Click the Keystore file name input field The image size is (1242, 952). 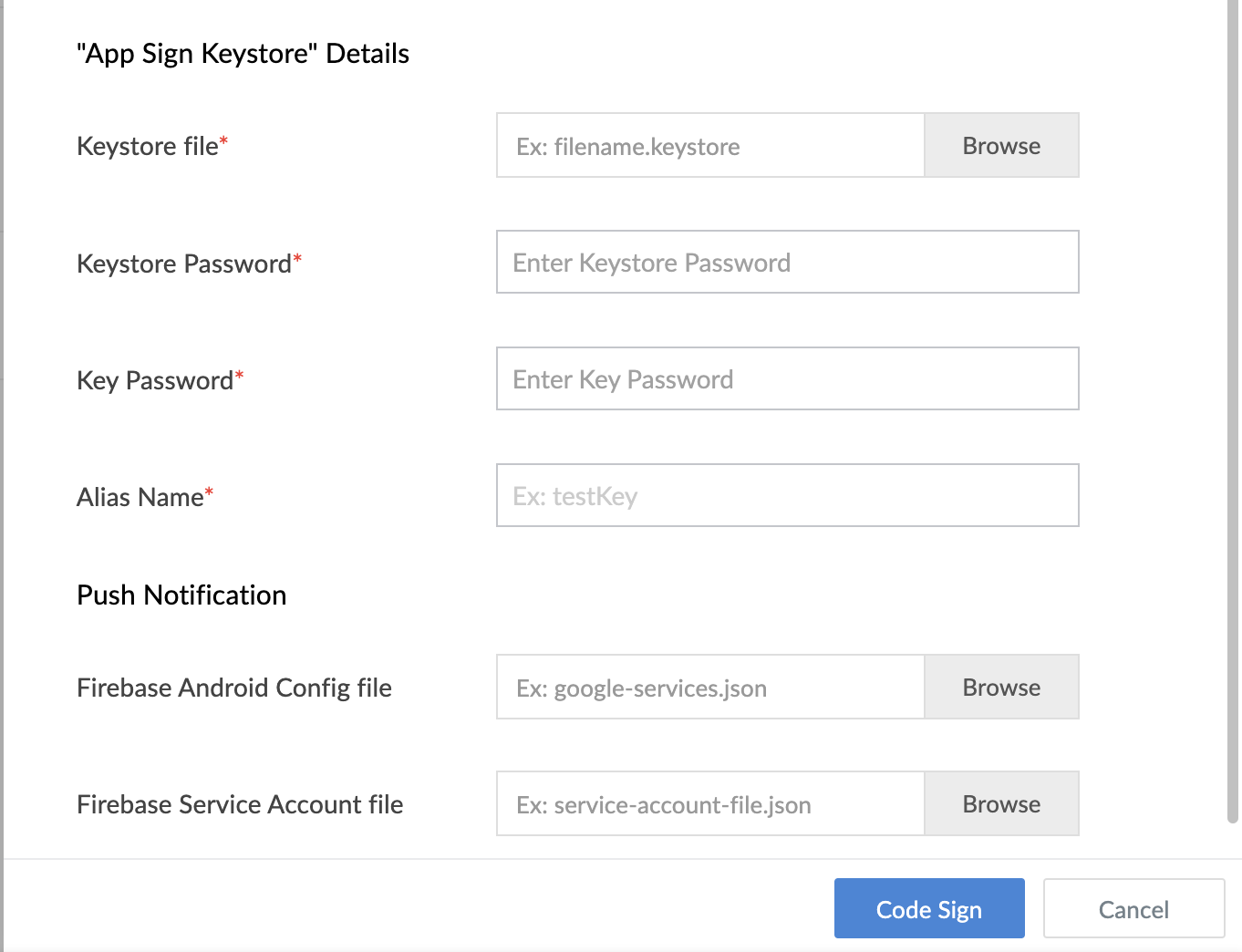[x=710, y=146]
